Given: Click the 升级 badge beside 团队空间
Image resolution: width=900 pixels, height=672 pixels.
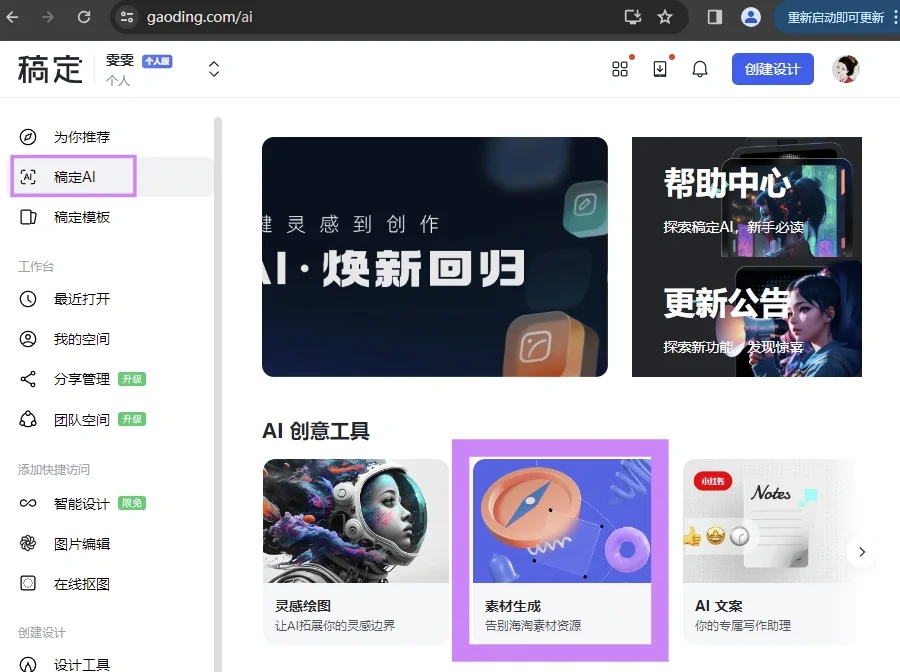Looking at the screenshot, I should [132, 419].
